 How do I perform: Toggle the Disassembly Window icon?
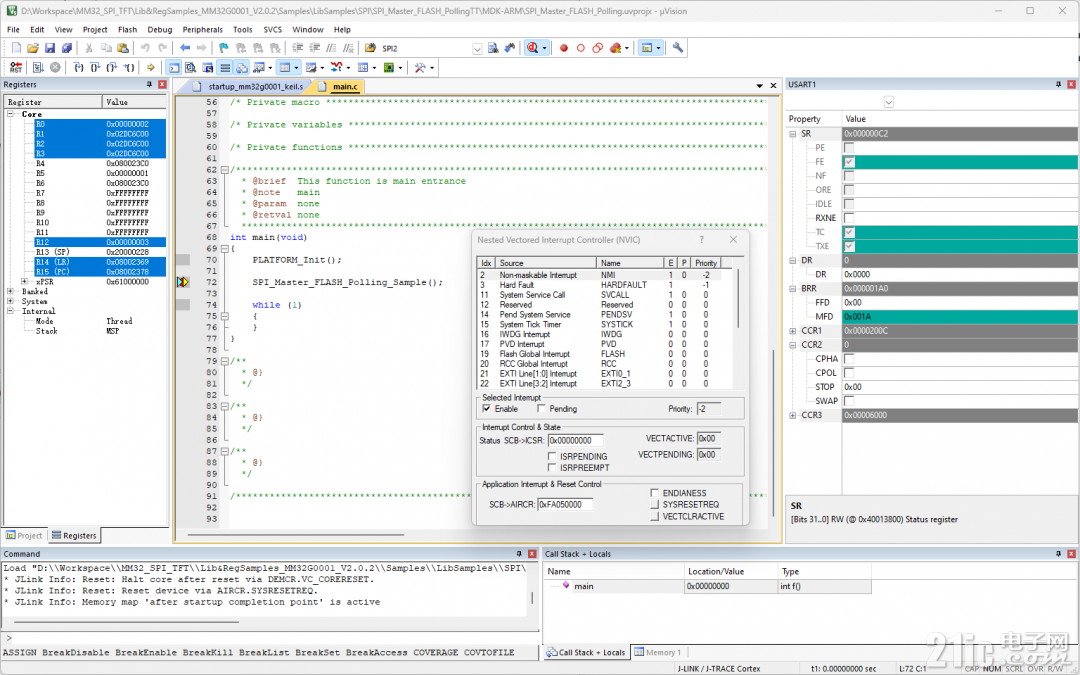point(191,68)
